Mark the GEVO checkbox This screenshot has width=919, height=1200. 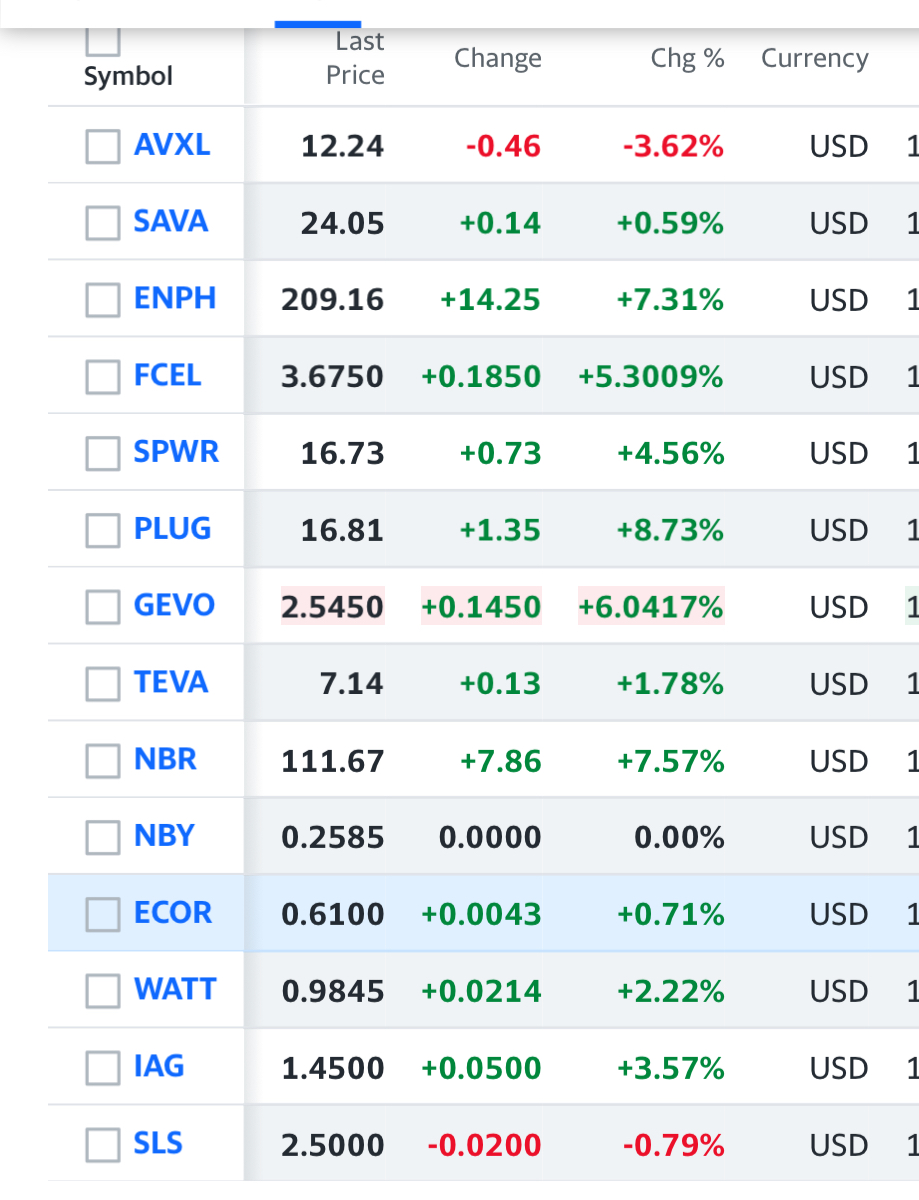102,607
